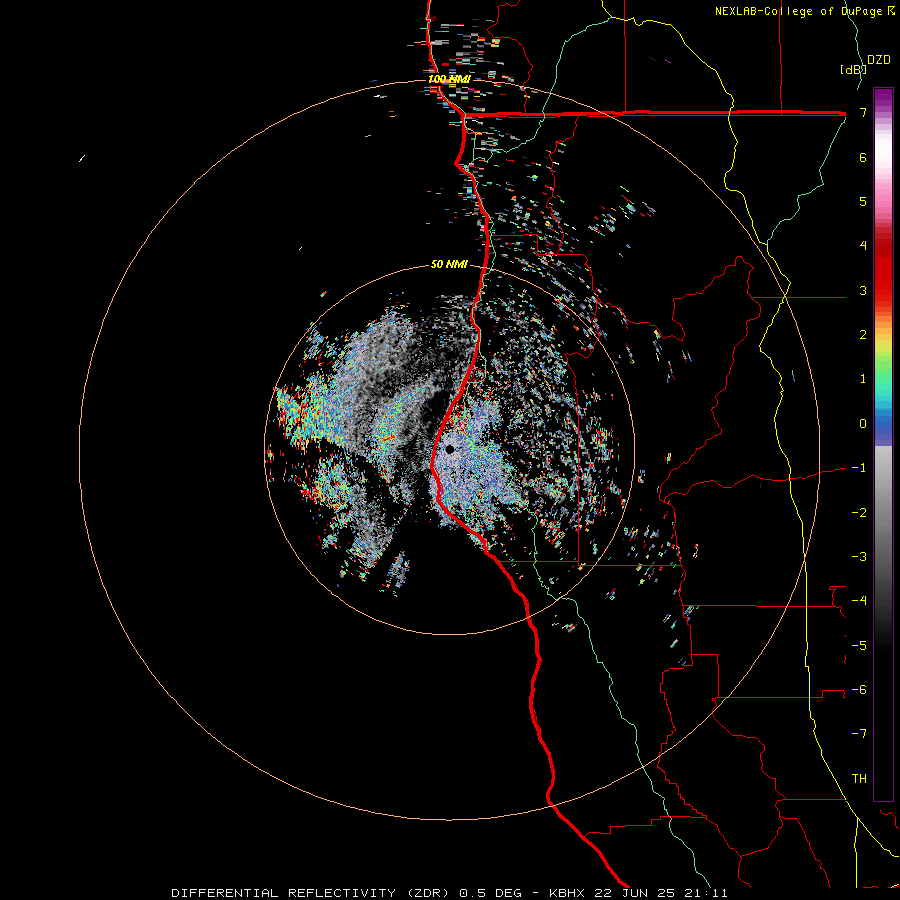Image resolution: width=900 pixels, height=900 pixels.
Task: Click the 7 value on the color scale
Action: [x=863, y=112]
